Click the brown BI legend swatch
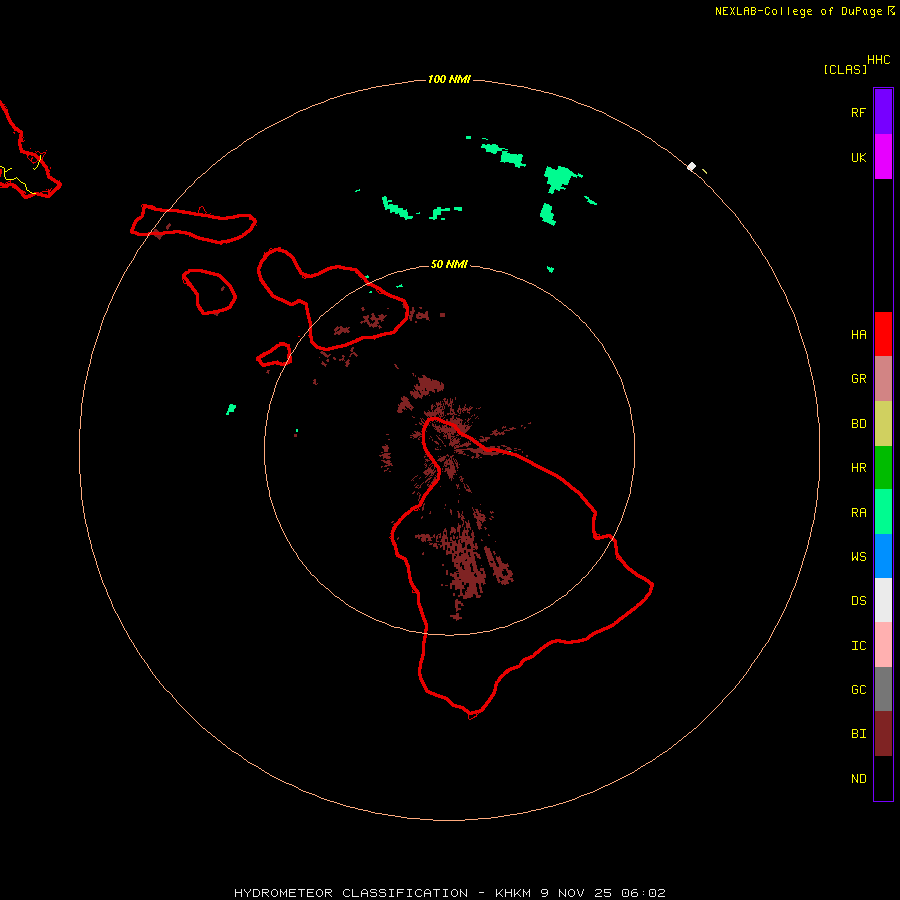900x900 pixels. [883, 734]
